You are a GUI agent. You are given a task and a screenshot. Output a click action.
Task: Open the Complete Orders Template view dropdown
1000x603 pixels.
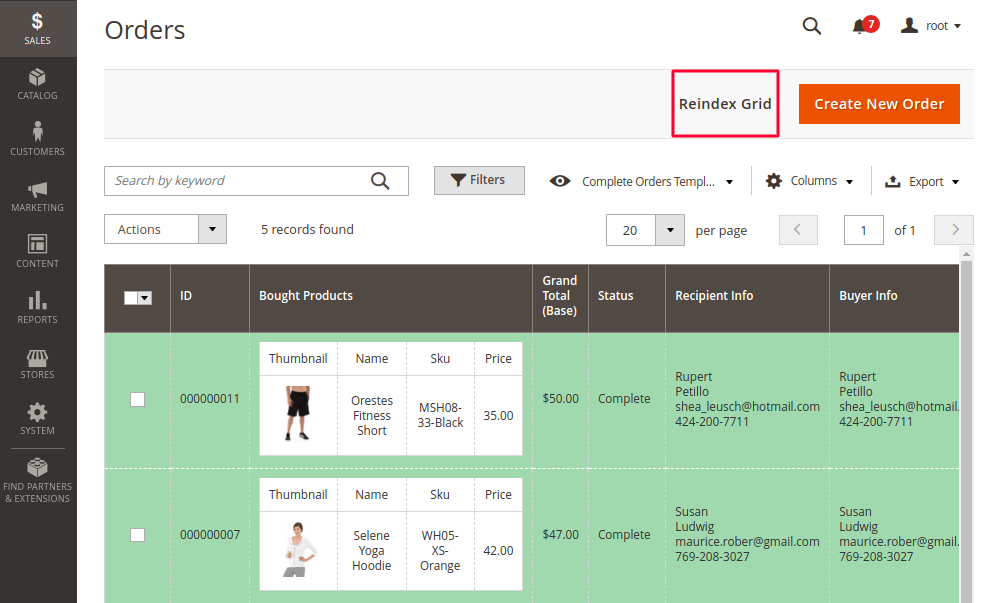(642, 182)
